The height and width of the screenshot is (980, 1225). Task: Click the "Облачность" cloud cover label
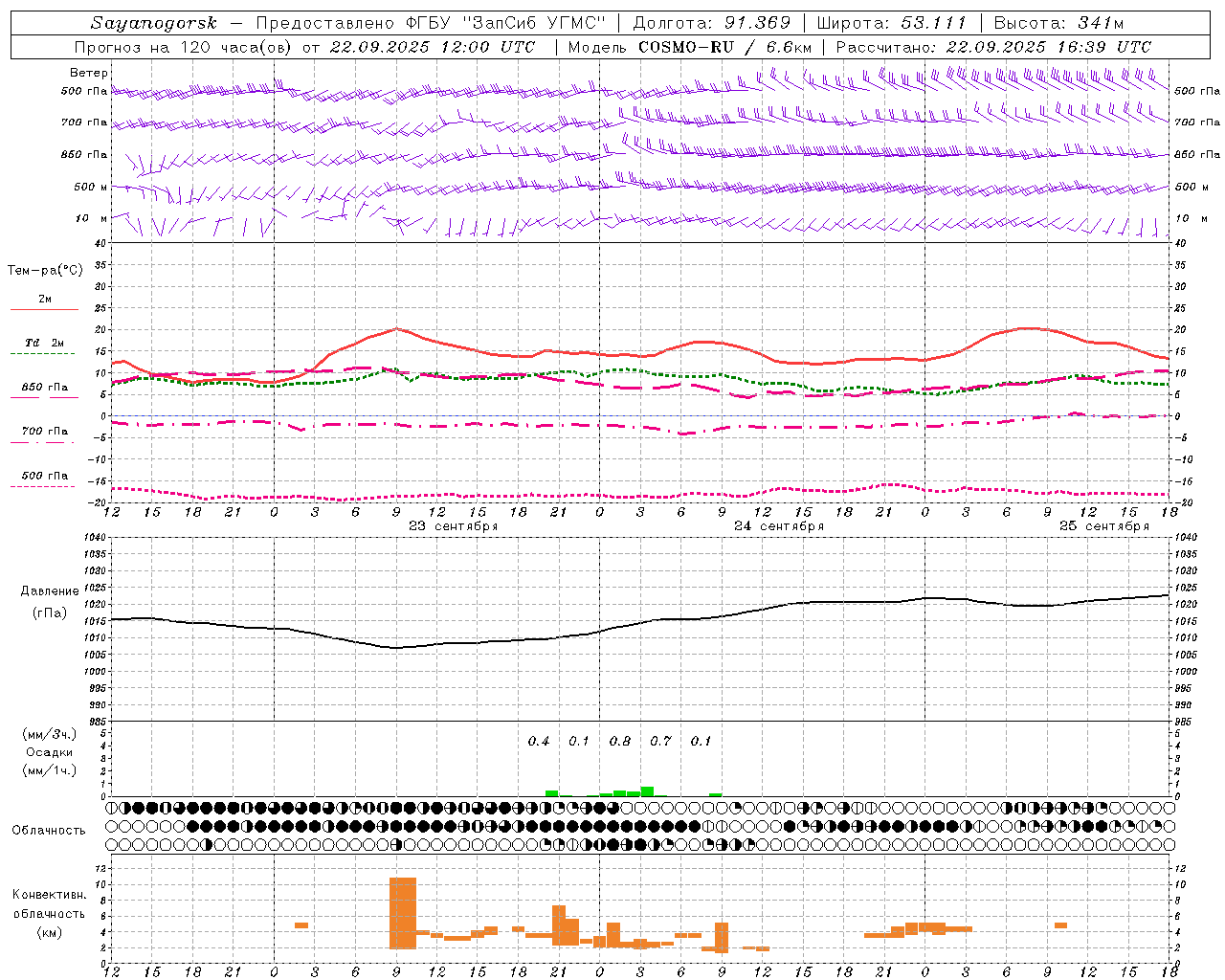49,831
